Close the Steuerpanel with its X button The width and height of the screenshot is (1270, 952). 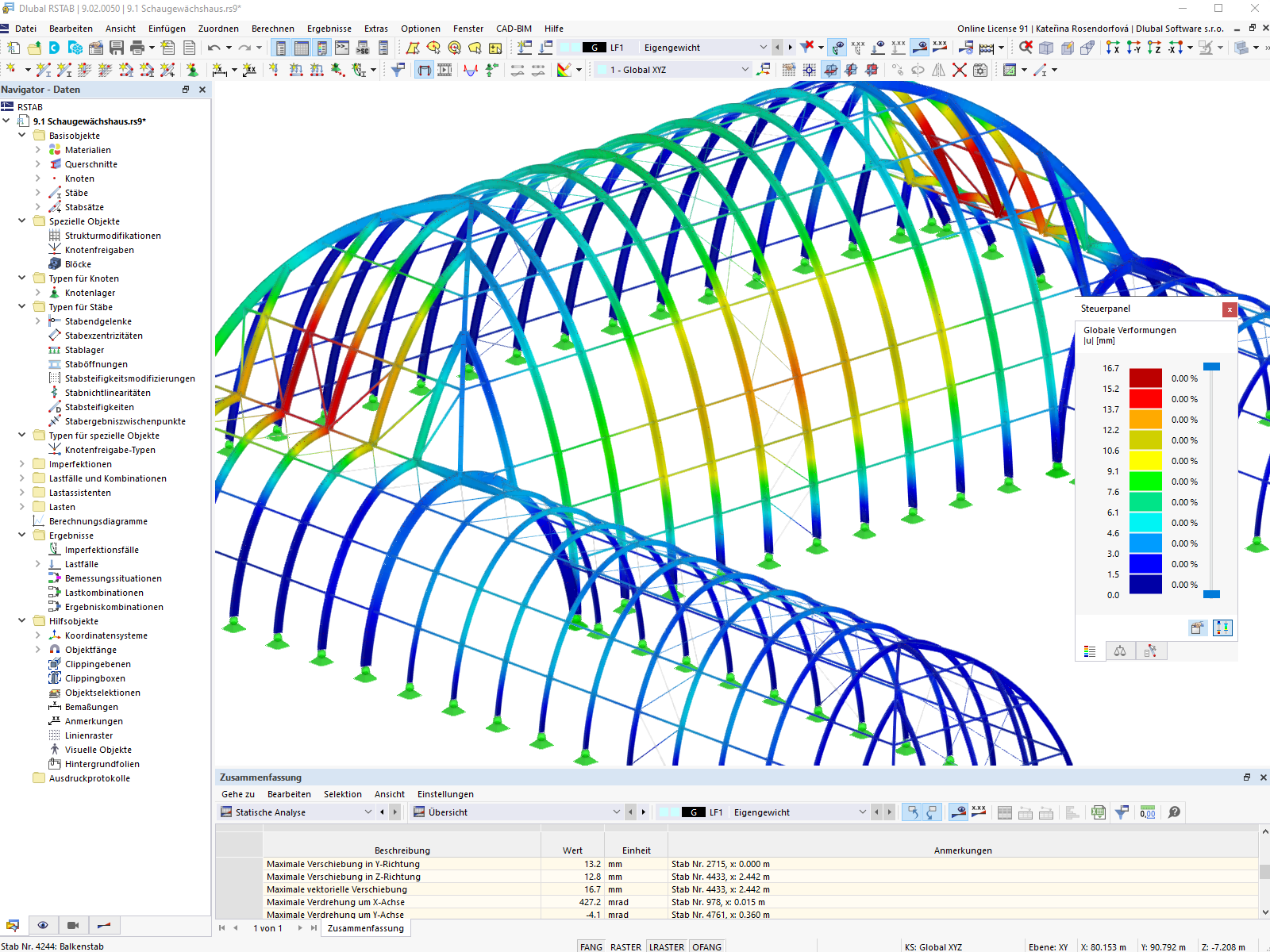[1230, 309]
